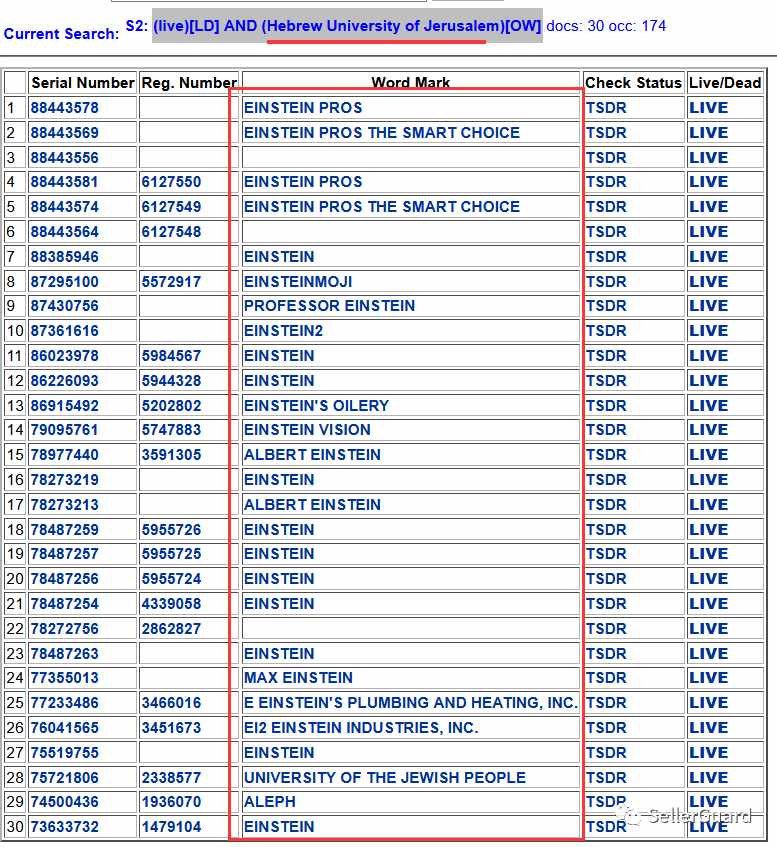This screenshot has height=847, width=777.
Task: Open the EINSTEIN VISION word mark
Action: pos(307,429)
